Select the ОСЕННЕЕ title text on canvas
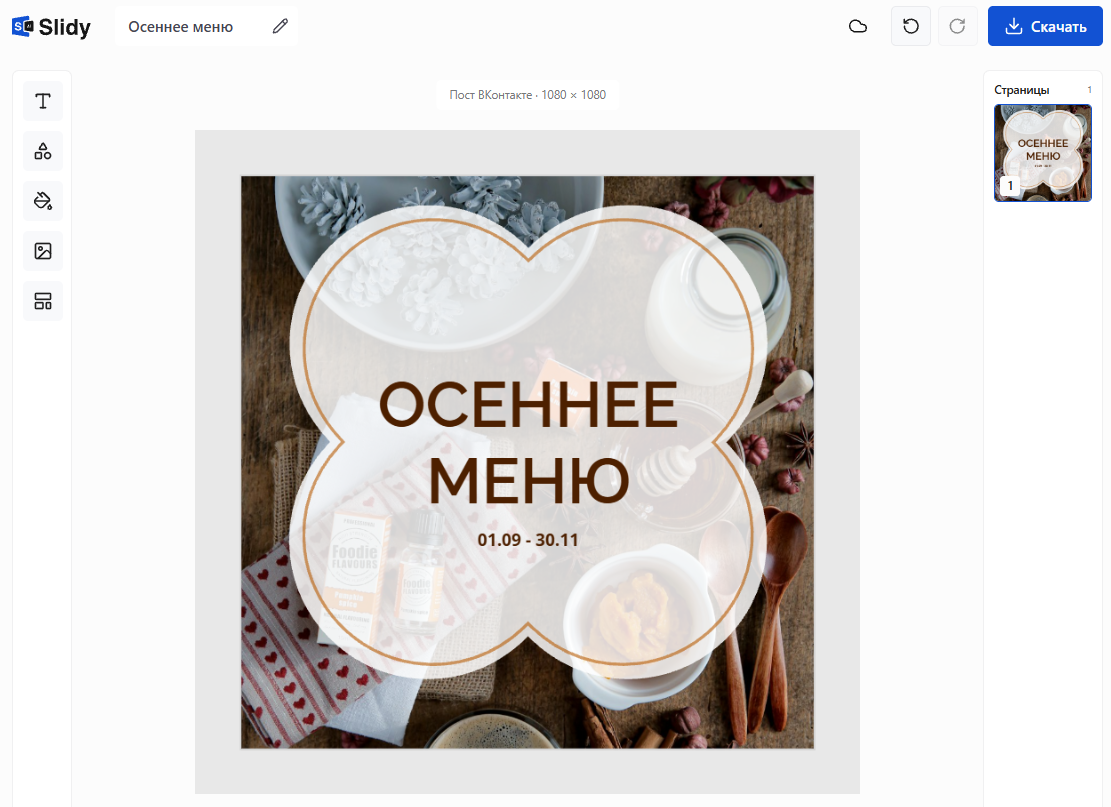Image resolution: width=1111 pixels, height=807 pixels. (x=529, y=405)
